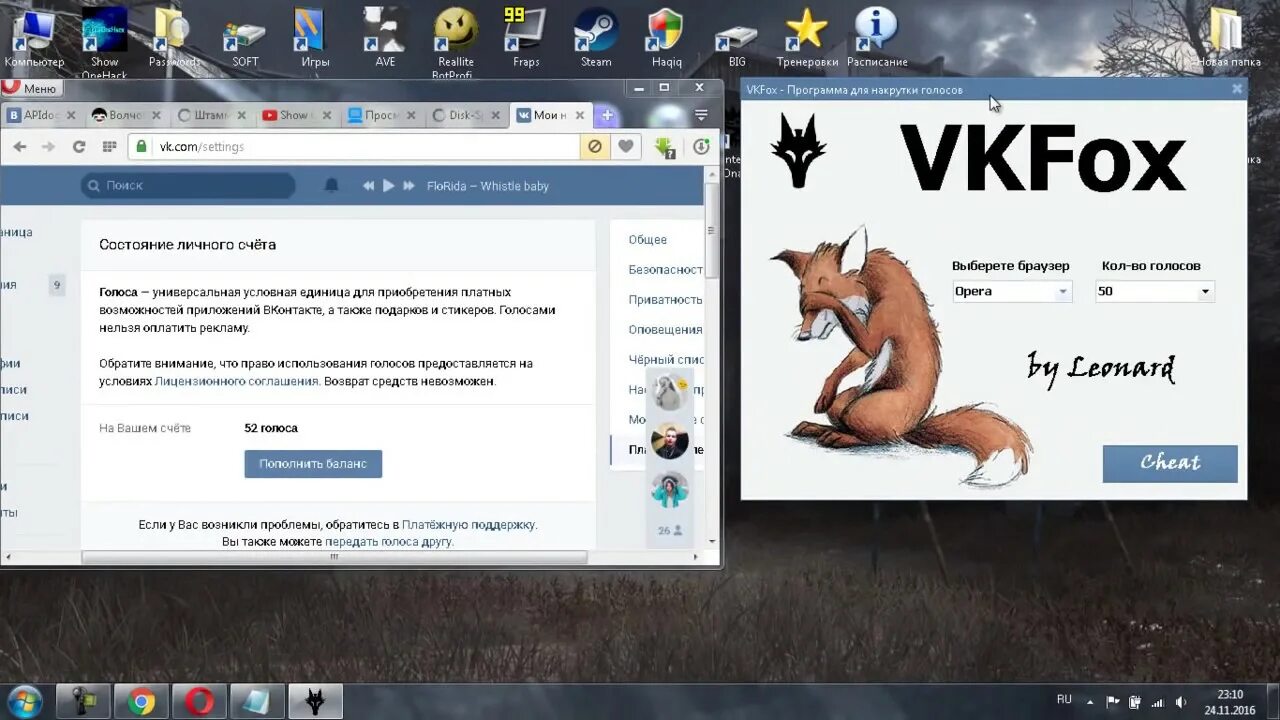Screen dimensions: 1280x720
Task: Switch to the APIdoc browser tab
Action: (x=42, y=115)
